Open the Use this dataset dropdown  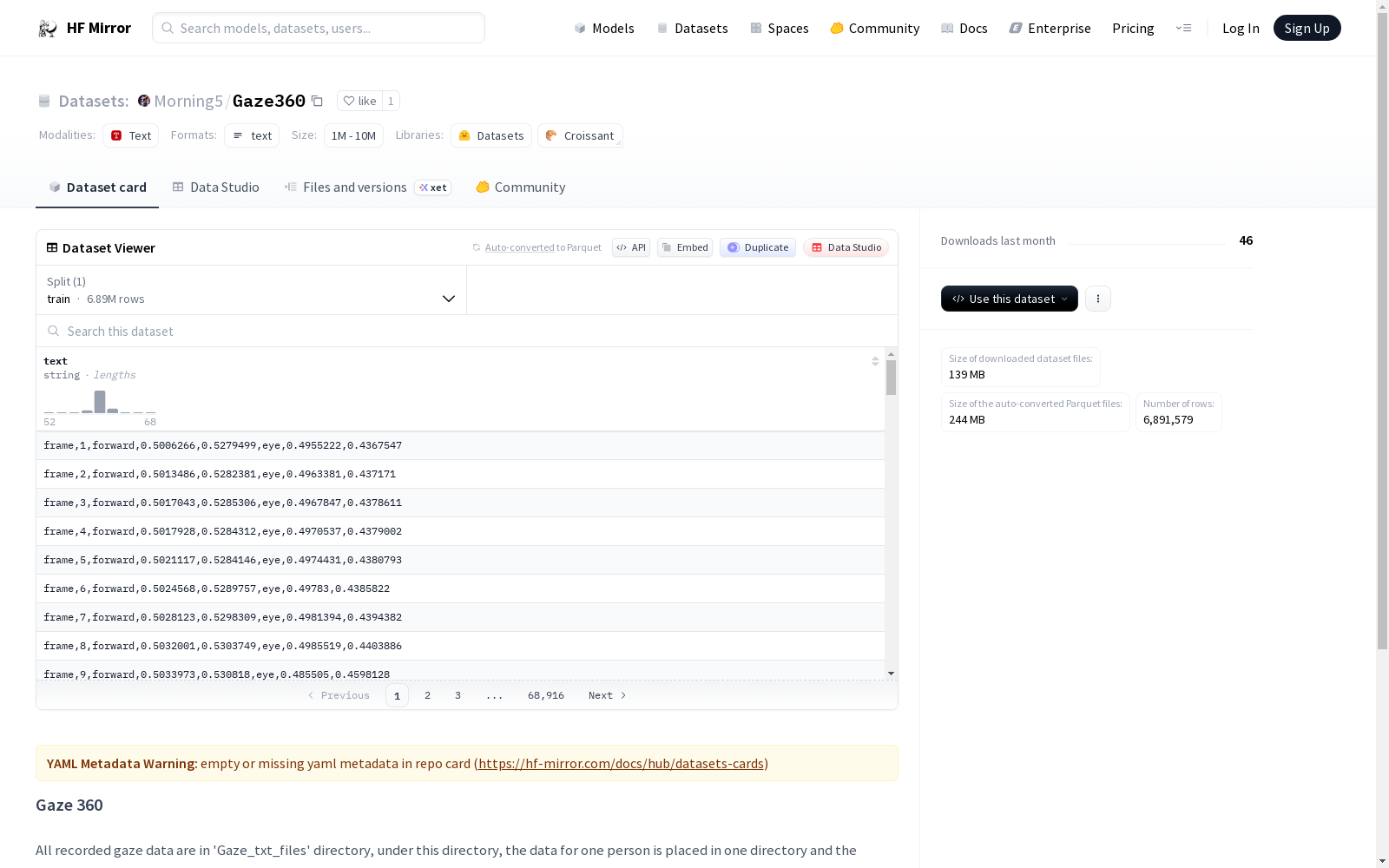point(1010,299)
